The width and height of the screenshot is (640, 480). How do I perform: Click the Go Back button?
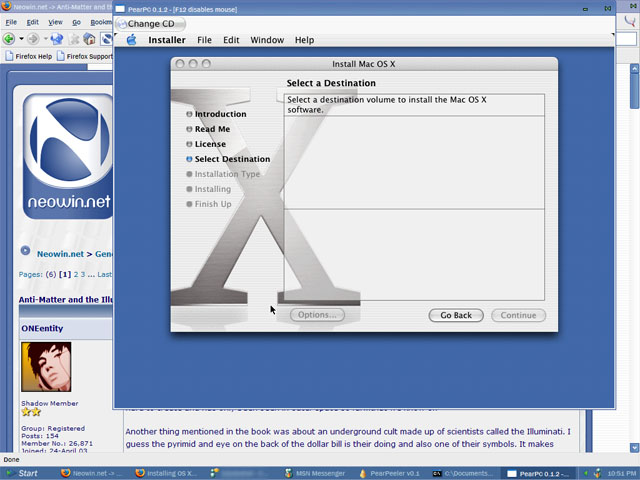tap(456, 315)
